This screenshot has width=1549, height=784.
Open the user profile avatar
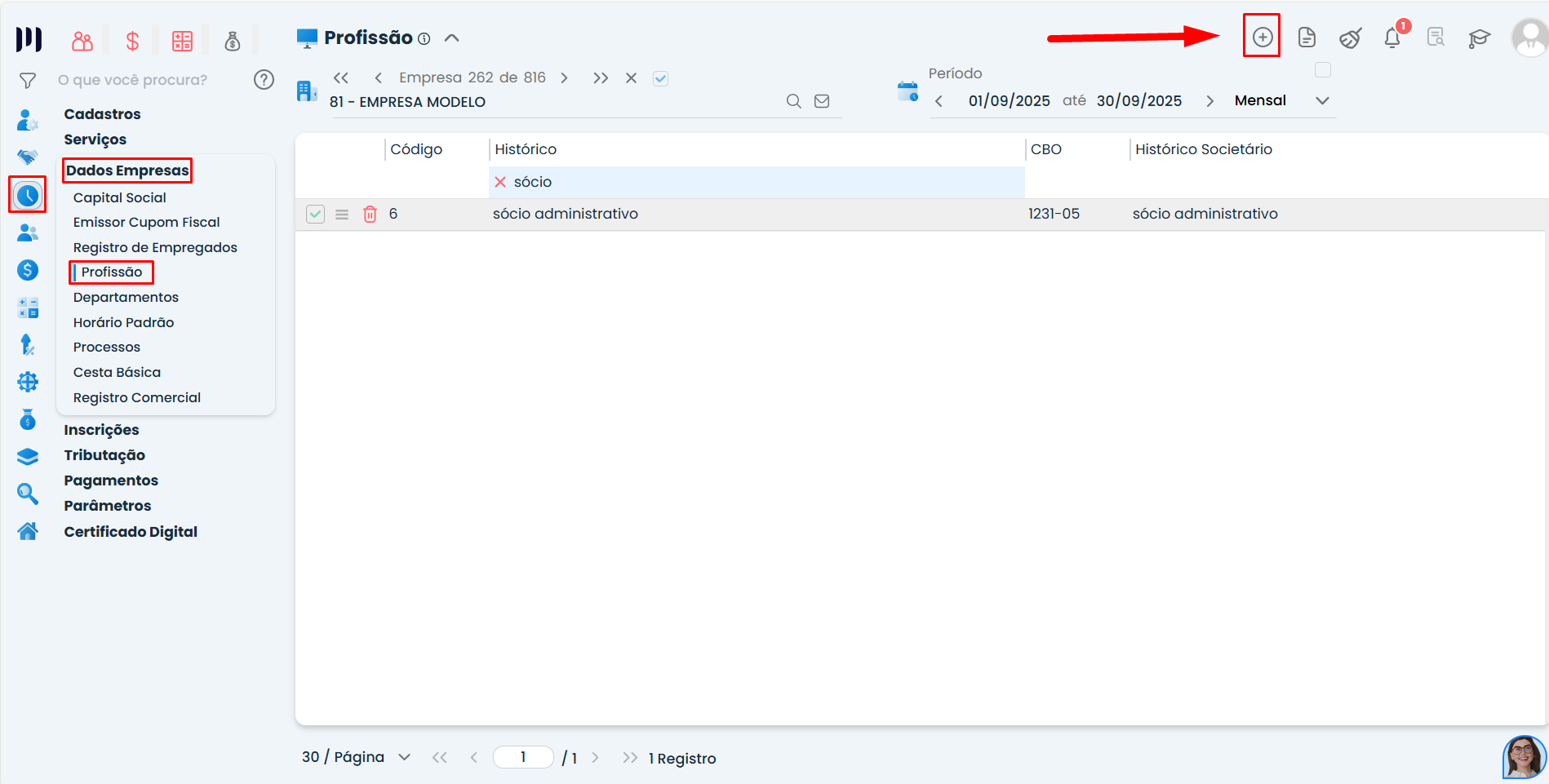tap(1529, 38)
